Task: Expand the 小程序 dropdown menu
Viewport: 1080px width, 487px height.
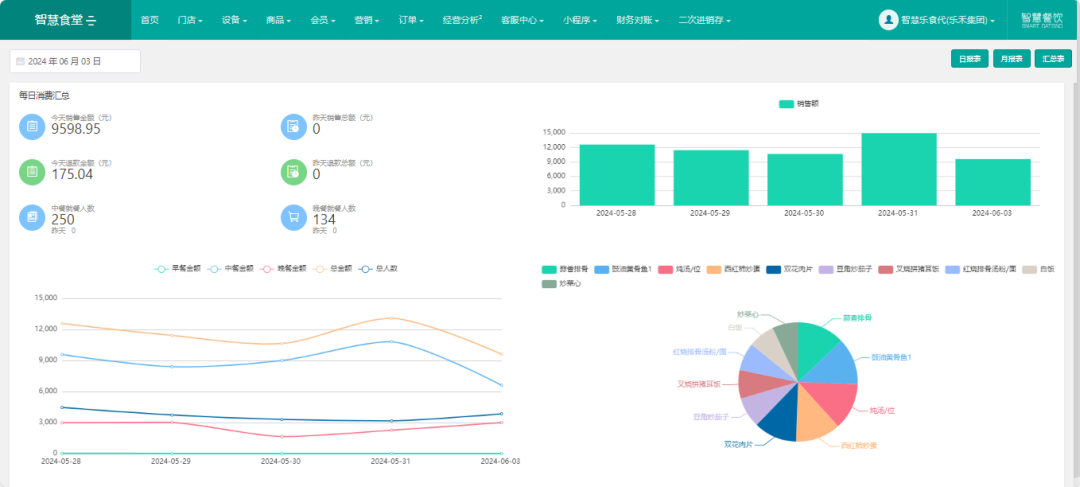Action: (x=580, y=20)
